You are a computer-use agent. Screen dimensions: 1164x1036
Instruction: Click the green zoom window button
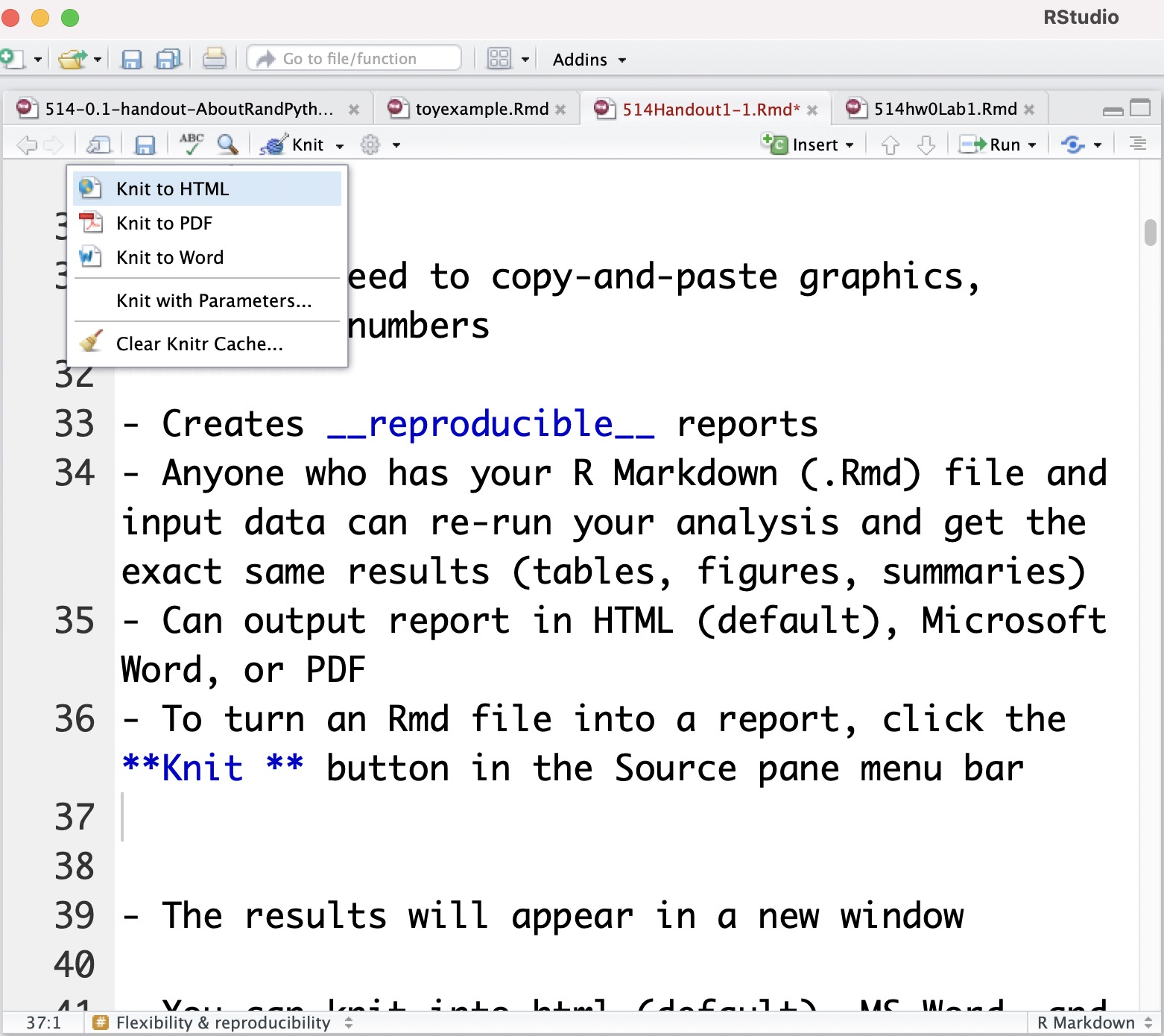tap(70, 17)
